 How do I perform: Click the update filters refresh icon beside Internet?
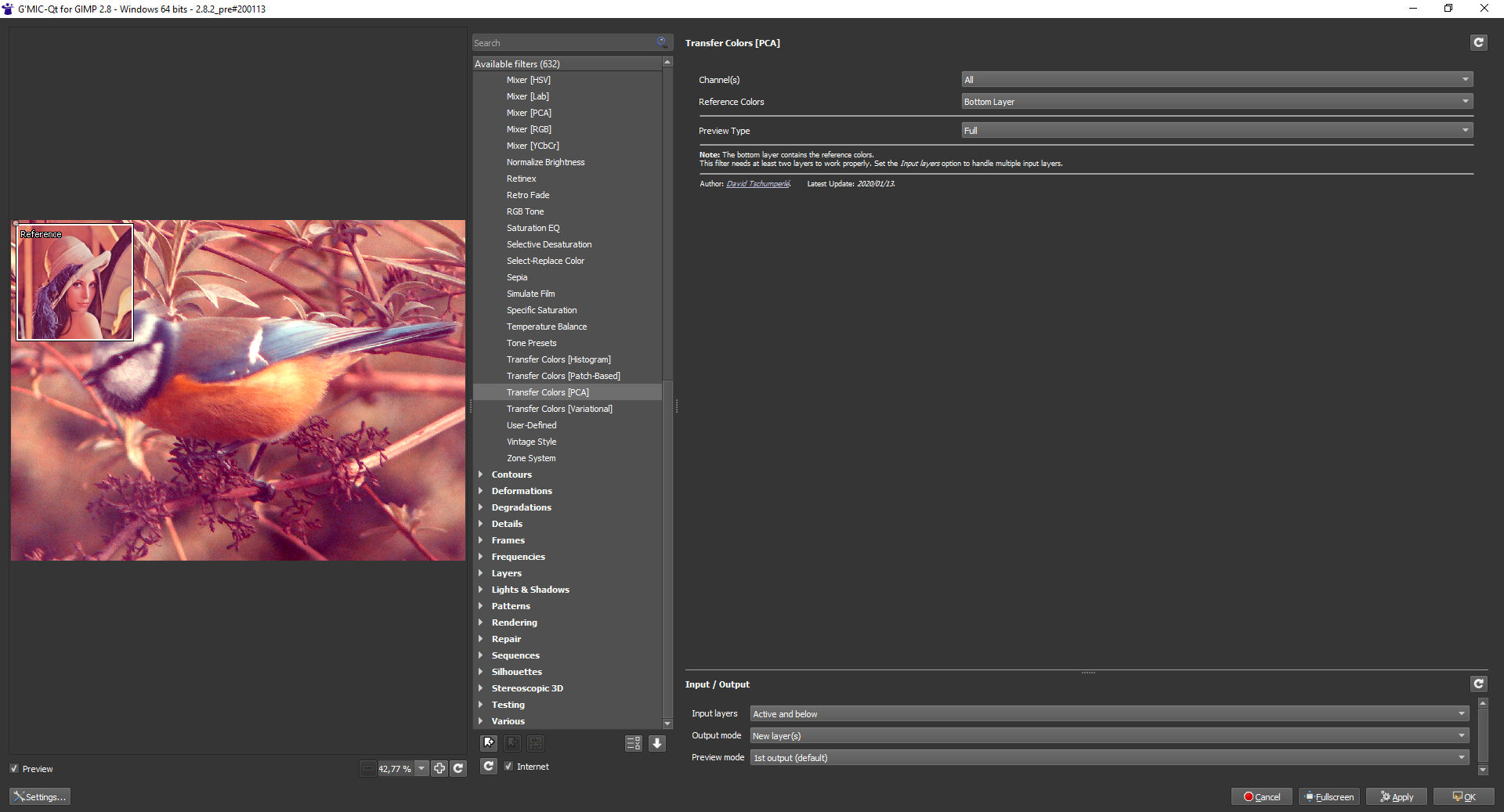(489, 766)
